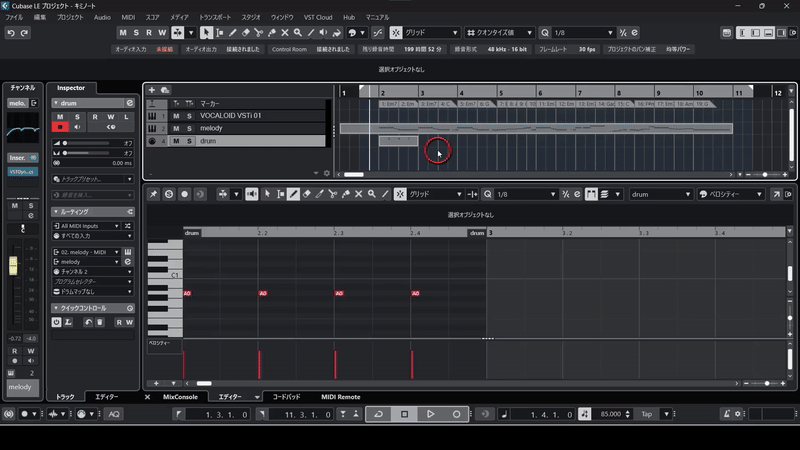
Task: Adjust the channel volume fader
Action: [13, 265]
